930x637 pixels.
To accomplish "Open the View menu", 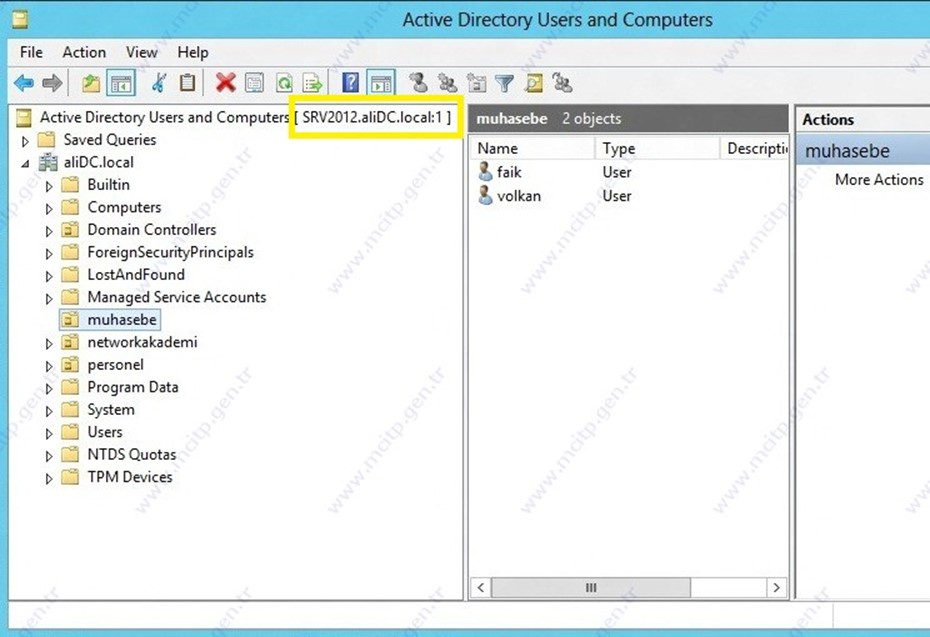I will point(142,52).
